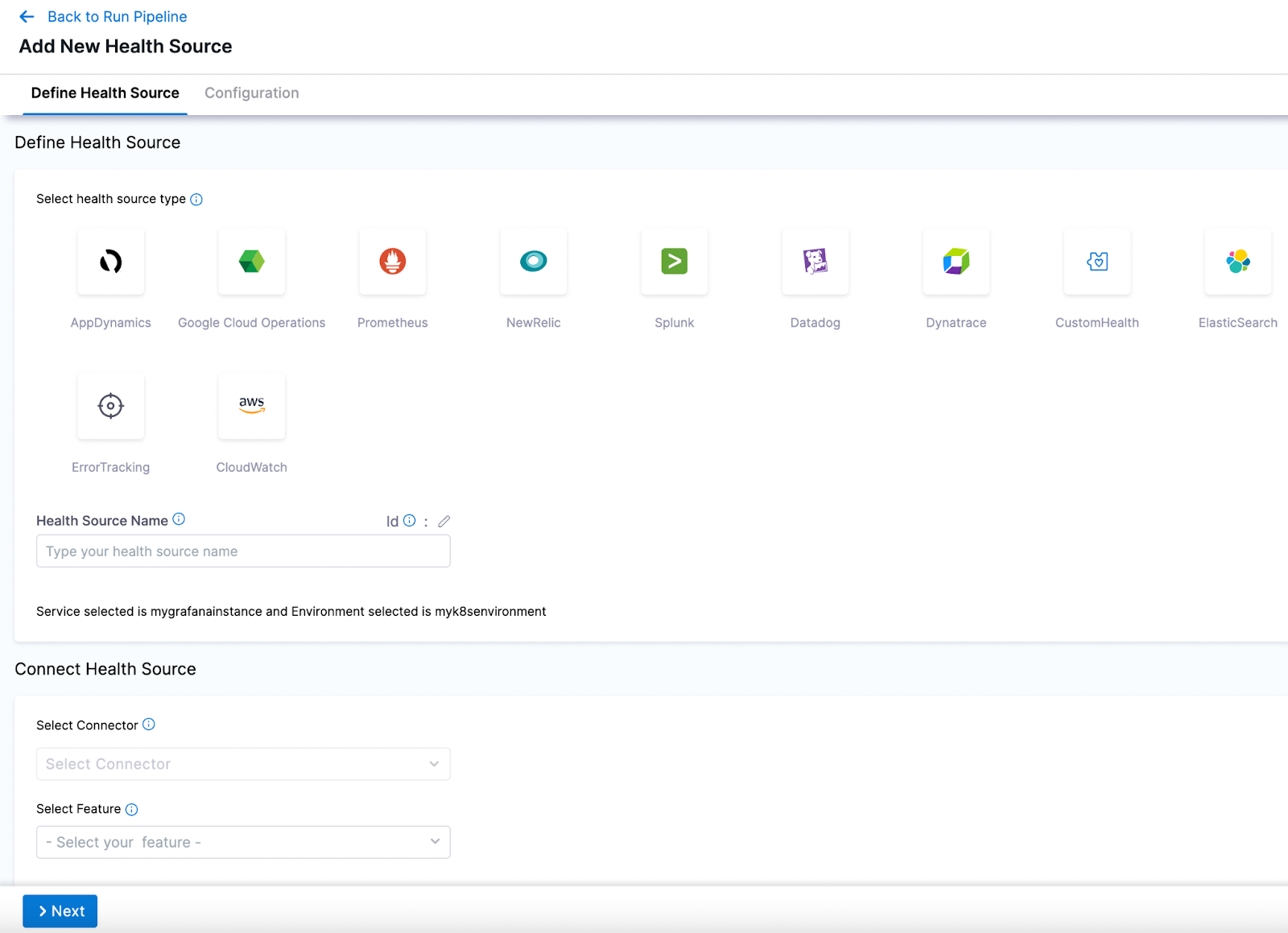Image resolution: width=1288 pixels, height=933 pixels.
Task: Select the AppDynamics health source icon
Action: 110,262
